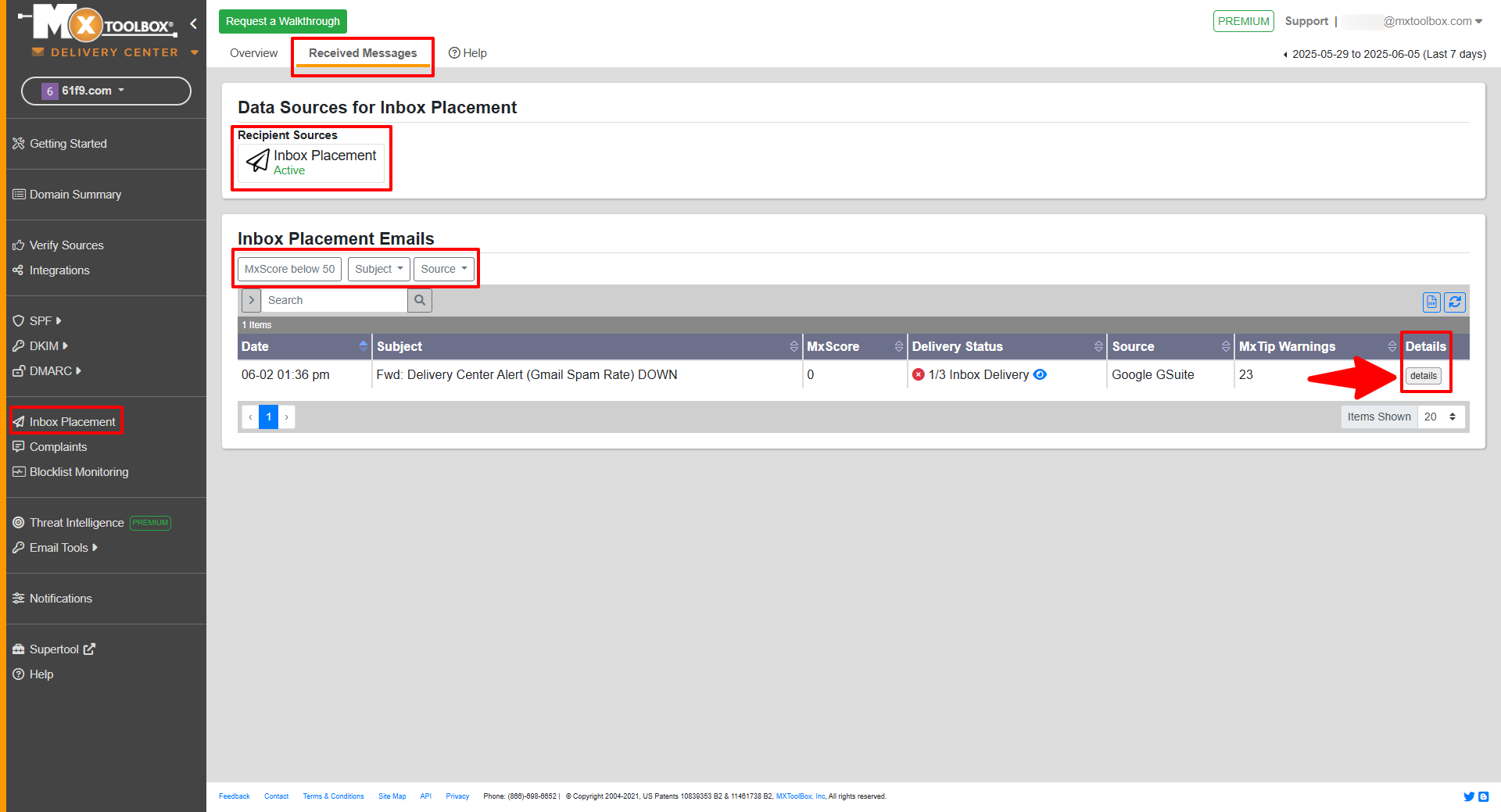The image size is (1501, 812).
Task: Toggle the MxScore below 50 filter
Action: coord(288,269)
